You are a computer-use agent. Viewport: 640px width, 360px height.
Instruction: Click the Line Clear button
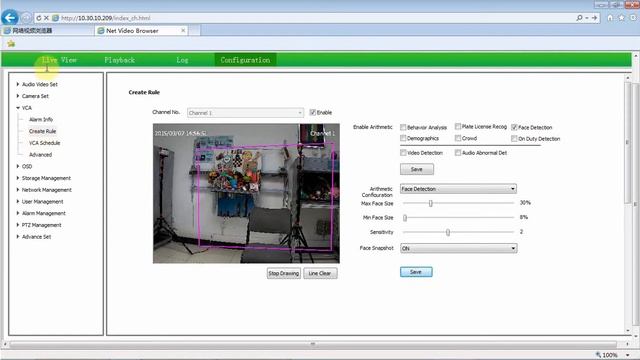point(320,273)
